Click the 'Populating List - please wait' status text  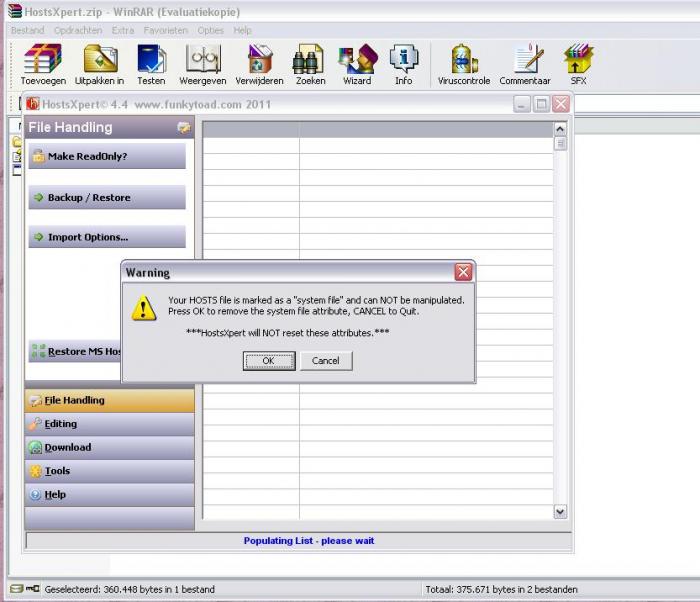[x=308, y=541]
